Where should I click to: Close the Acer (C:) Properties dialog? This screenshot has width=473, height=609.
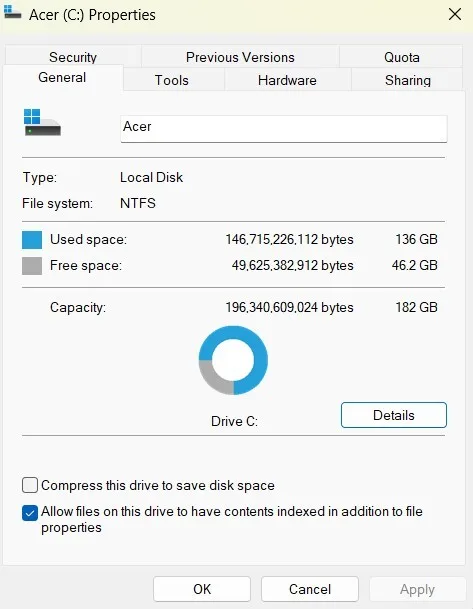pos(455,14)
